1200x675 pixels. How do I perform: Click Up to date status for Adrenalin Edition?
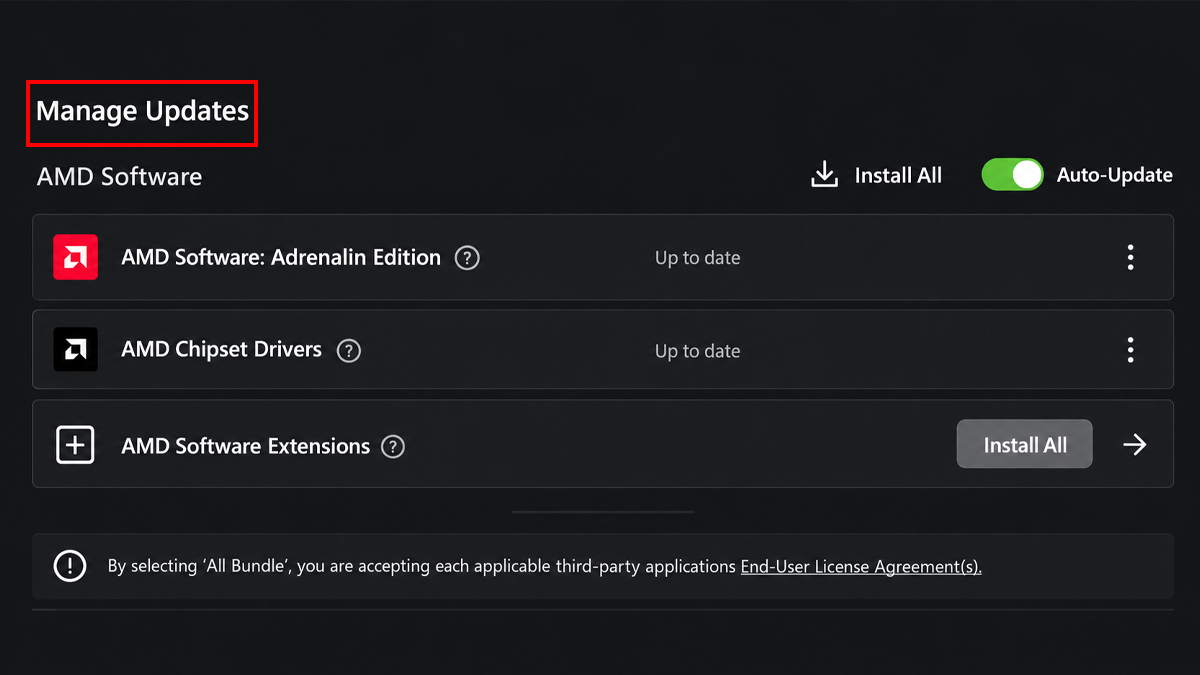[698, 258]
